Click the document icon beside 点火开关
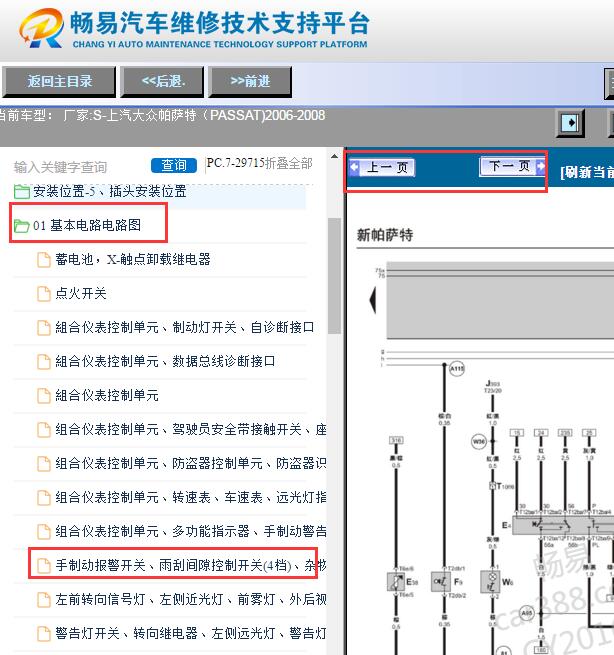This screenshot has height=655, width=614. (44, 294)
